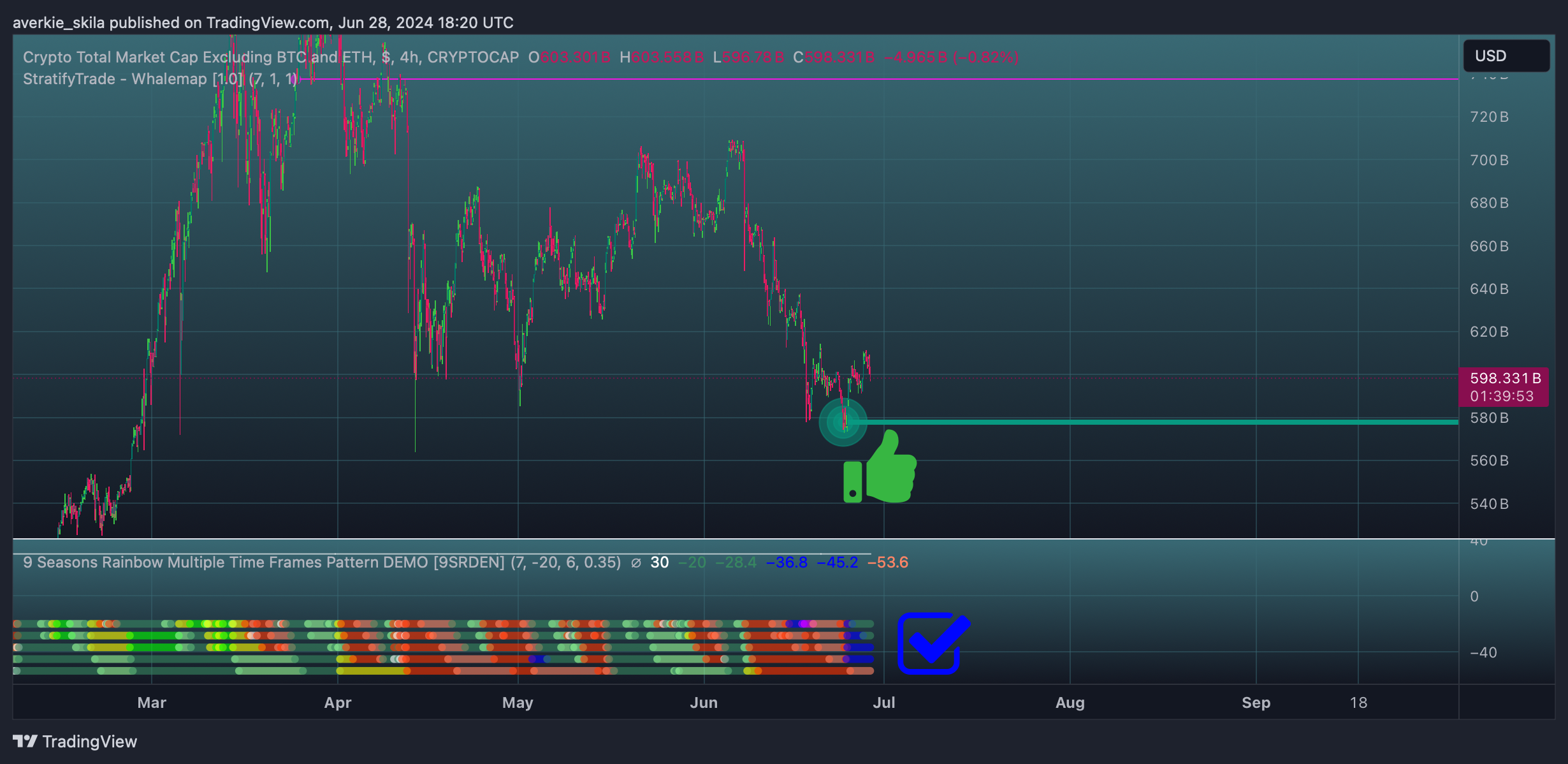Click the 700 B price axis label
The height and width of the screenshot is (764, 1568).
click(1489, 160)
